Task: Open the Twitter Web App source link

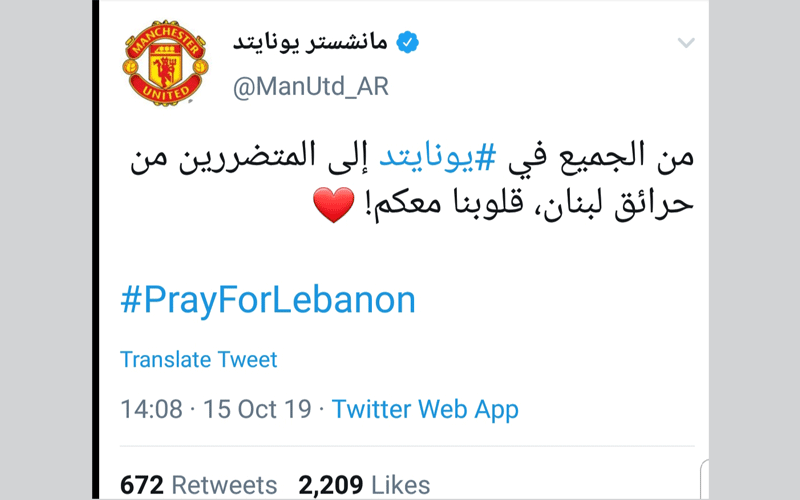Action: click(425, 409)
